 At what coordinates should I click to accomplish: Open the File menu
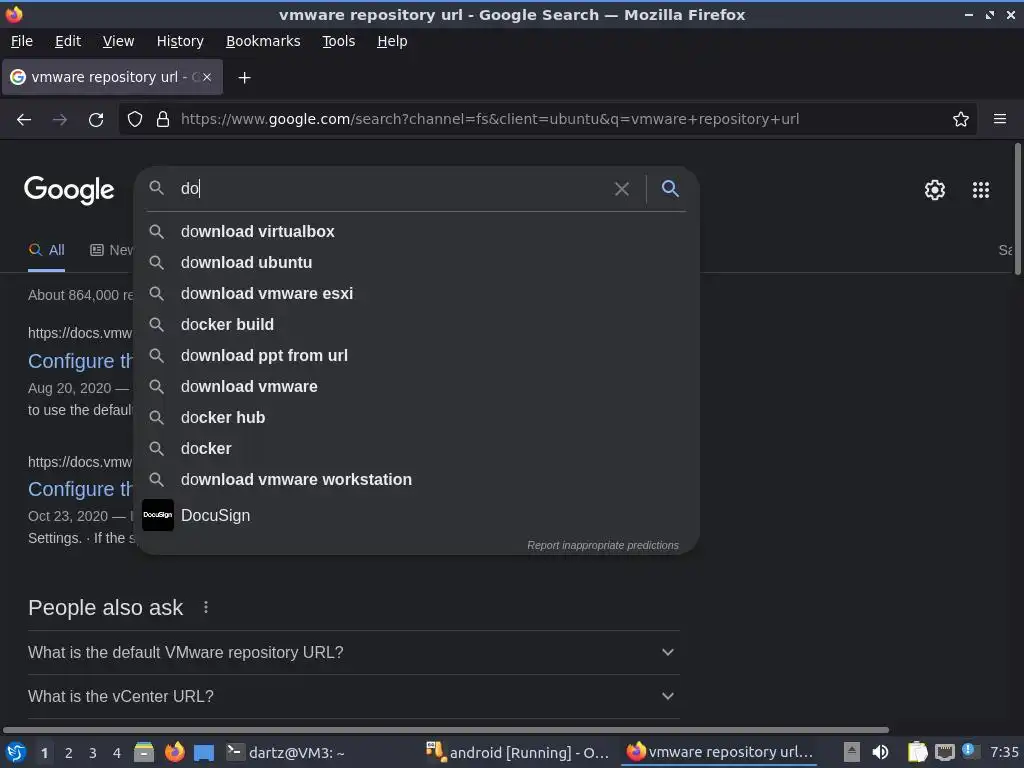(x=22, y=41)
